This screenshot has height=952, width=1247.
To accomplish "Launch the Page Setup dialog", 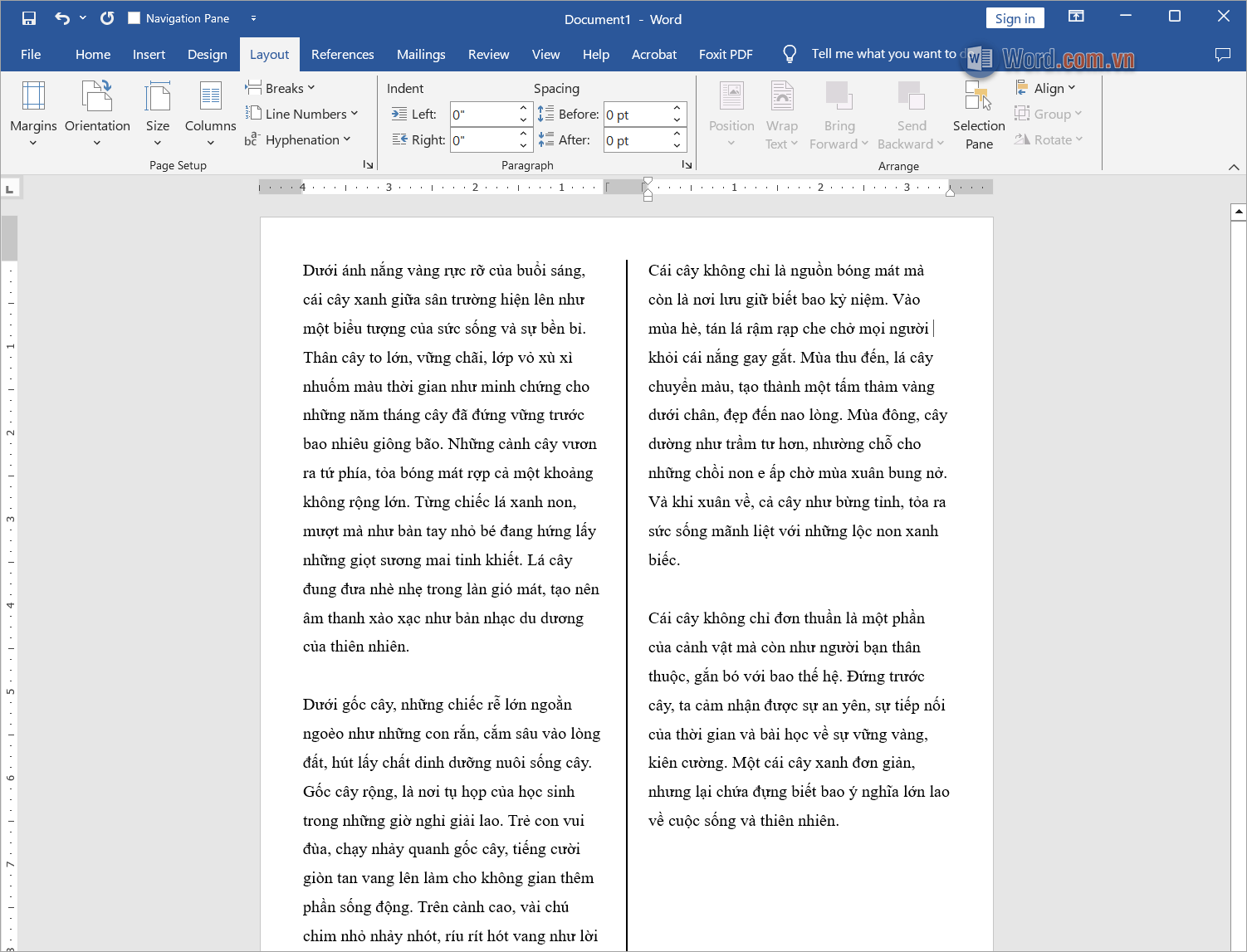I will [368, 164].
